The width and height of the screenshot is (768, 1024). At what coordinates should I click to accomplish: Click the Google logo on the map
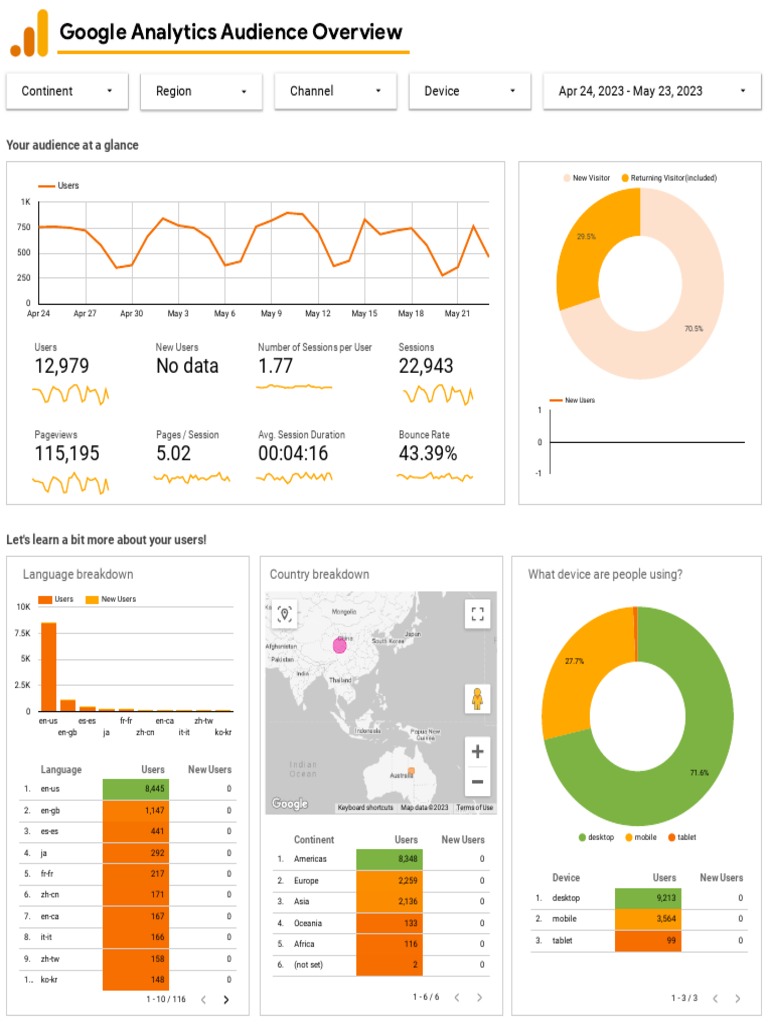point(289,803)
